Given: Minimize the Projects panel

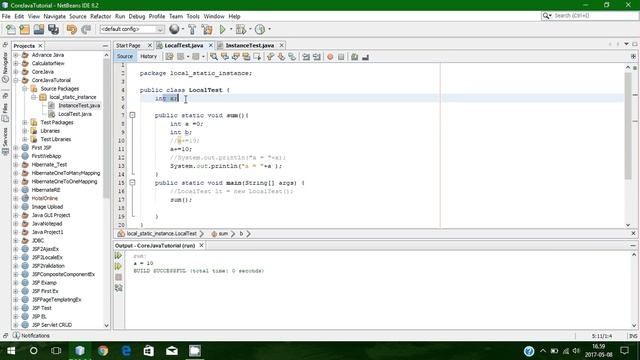Looking at the screenshot, I should click(105, 46).
